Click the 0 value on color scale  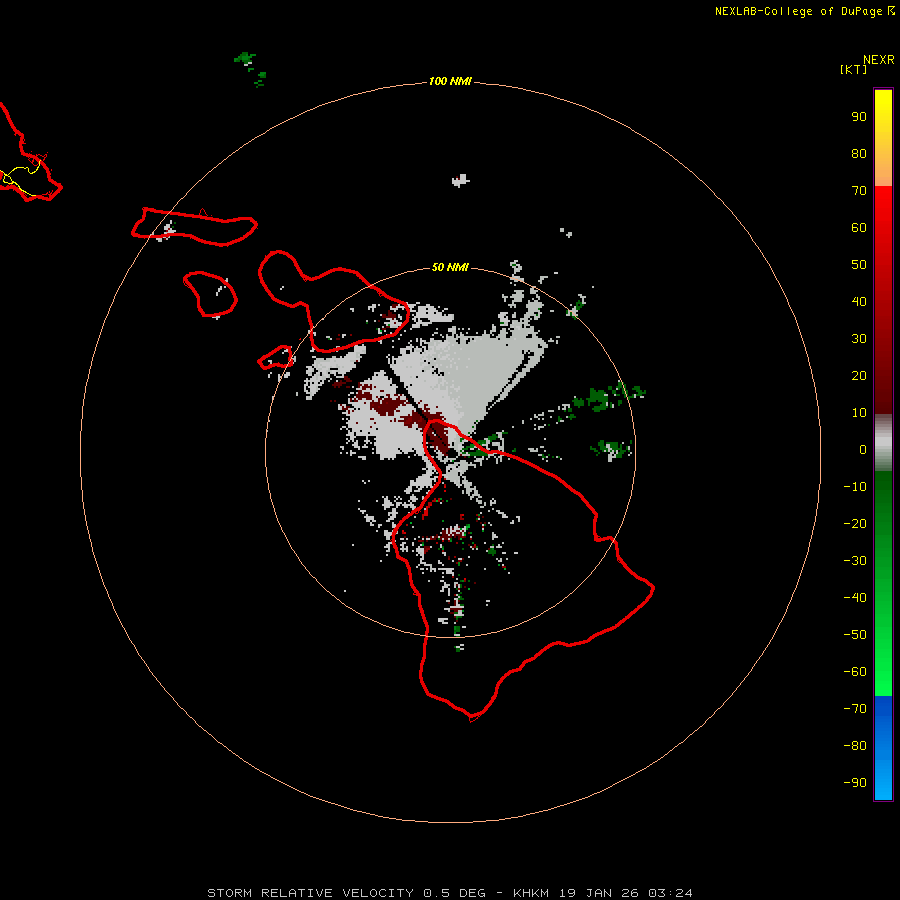pos(863,450)
